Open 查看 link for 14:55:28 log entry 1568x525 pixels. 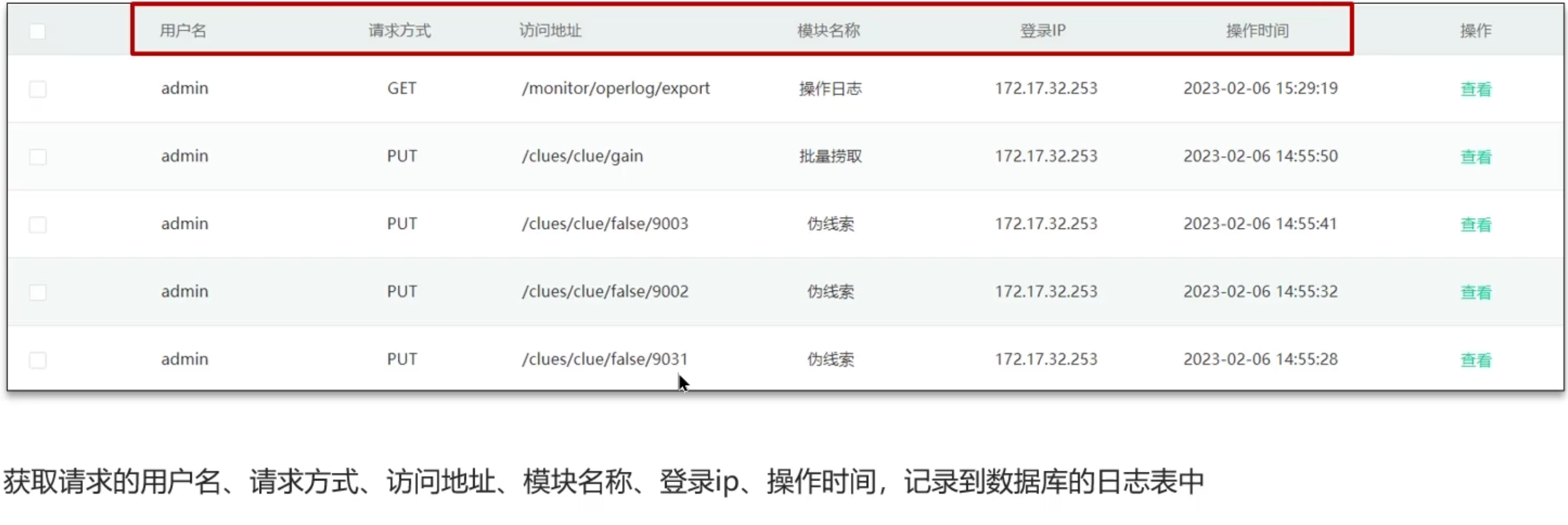point(1475,360)
